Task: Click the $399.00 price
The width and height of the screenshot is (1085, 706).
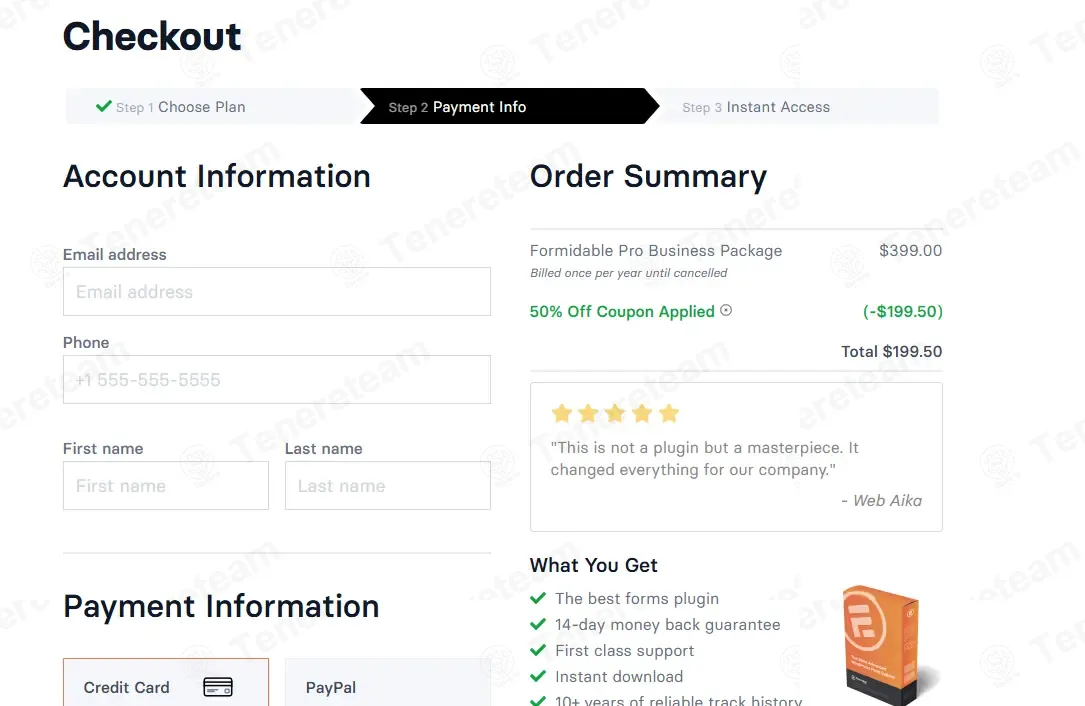Action: 911,251
